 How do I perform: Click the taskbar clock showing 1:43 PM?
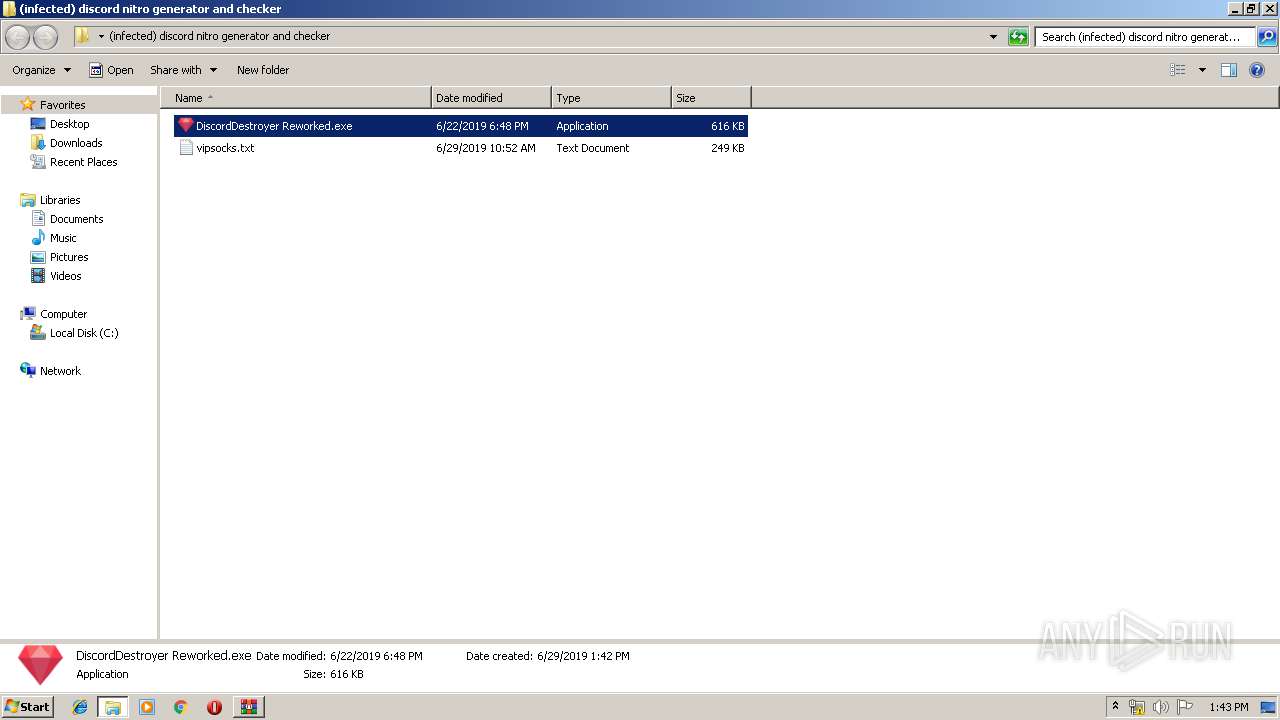pos(1228,707)
